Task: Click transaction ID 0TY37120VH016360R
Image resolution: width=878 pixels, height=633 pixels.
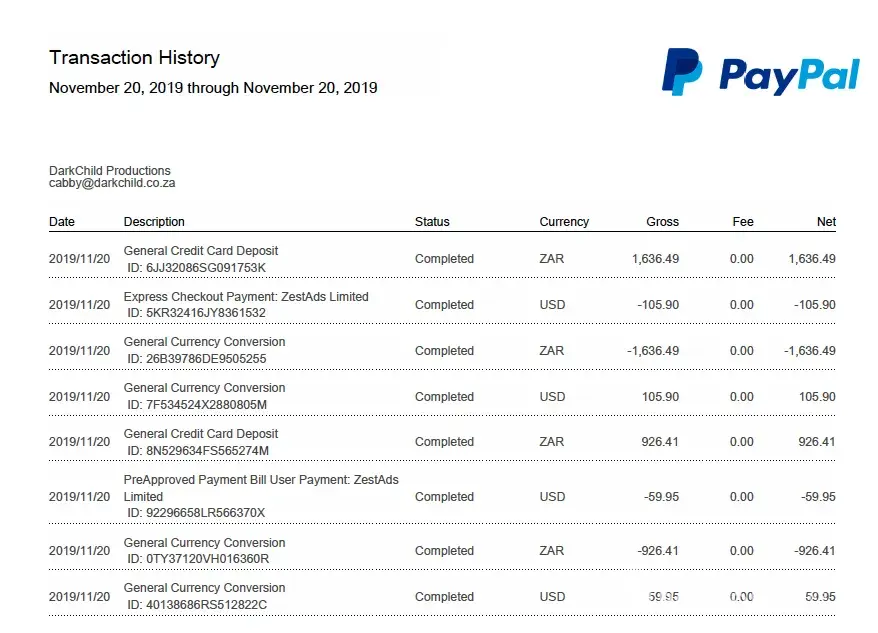Action: [x=198, y=559]
